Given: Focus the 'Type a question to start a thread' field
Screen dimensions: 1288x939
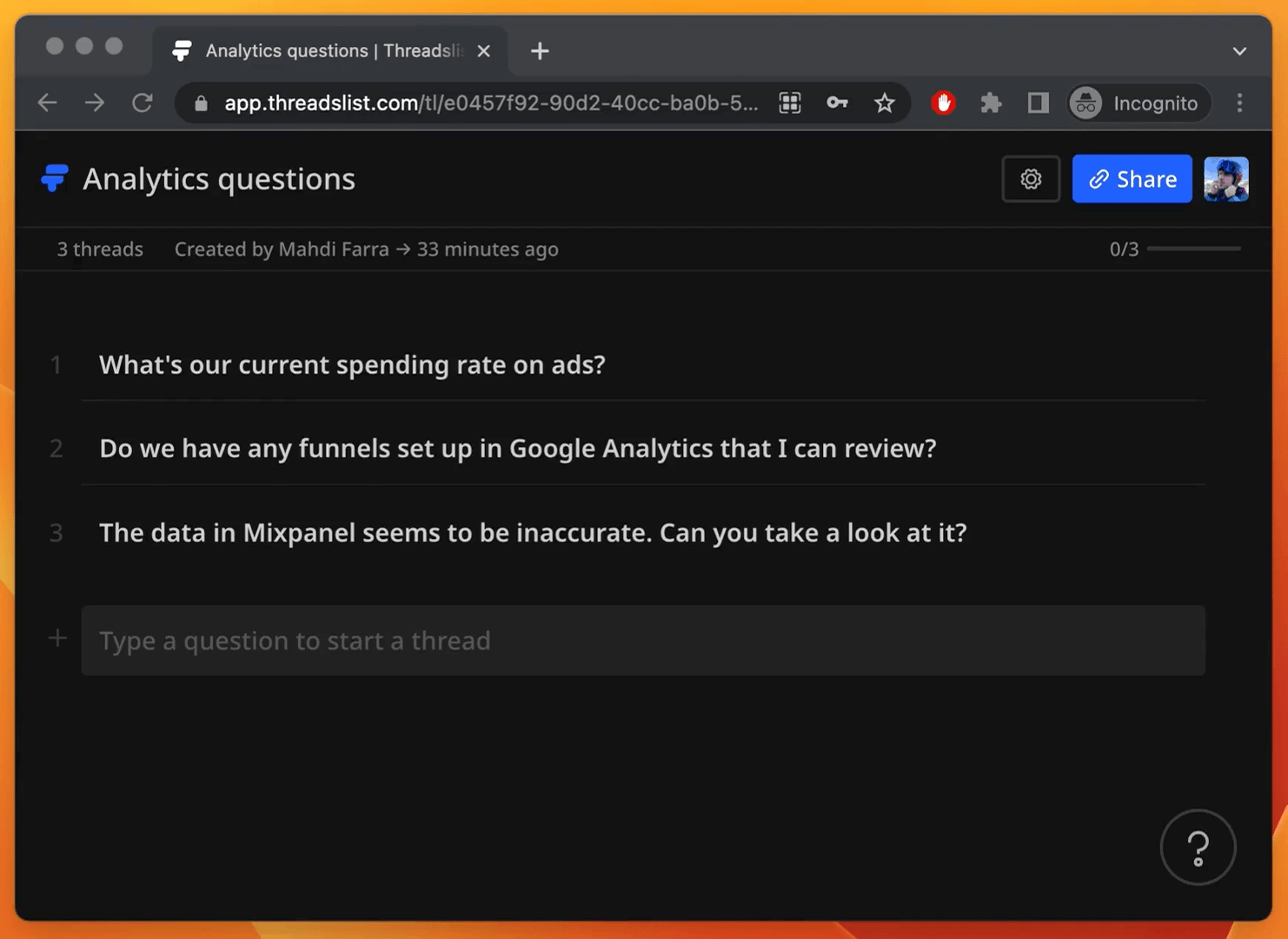Looking at the screenshot, I should [643, 641].
